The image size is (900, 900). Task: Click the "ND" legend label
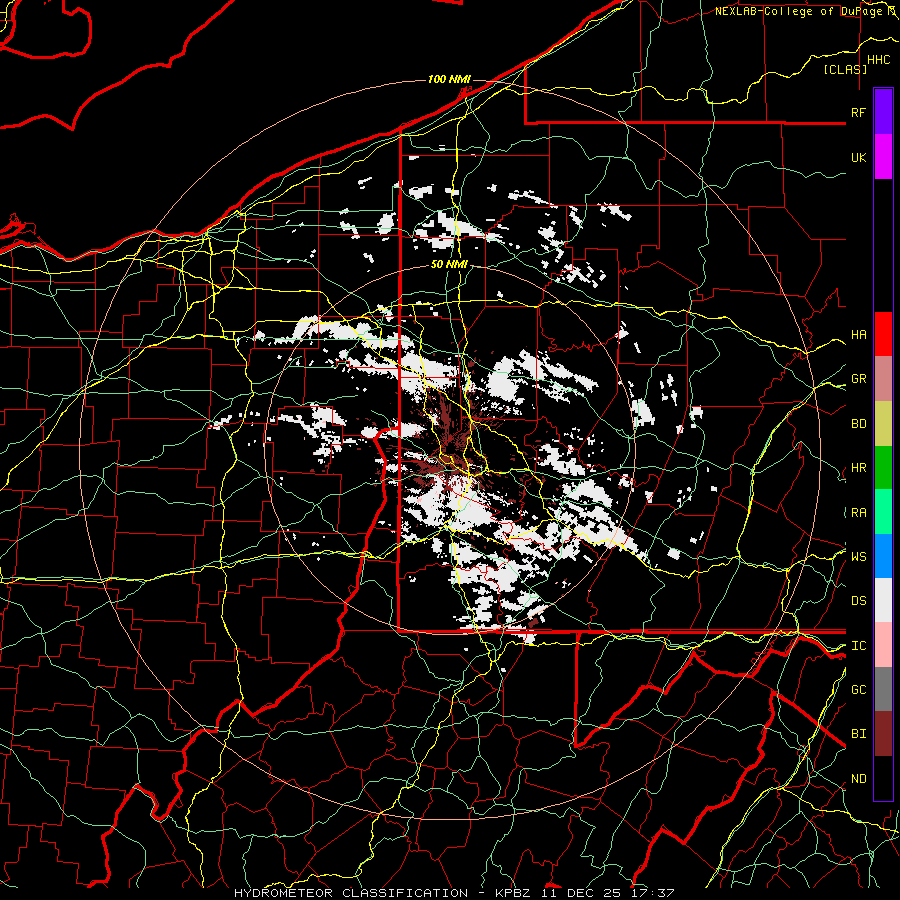point(858,779)
